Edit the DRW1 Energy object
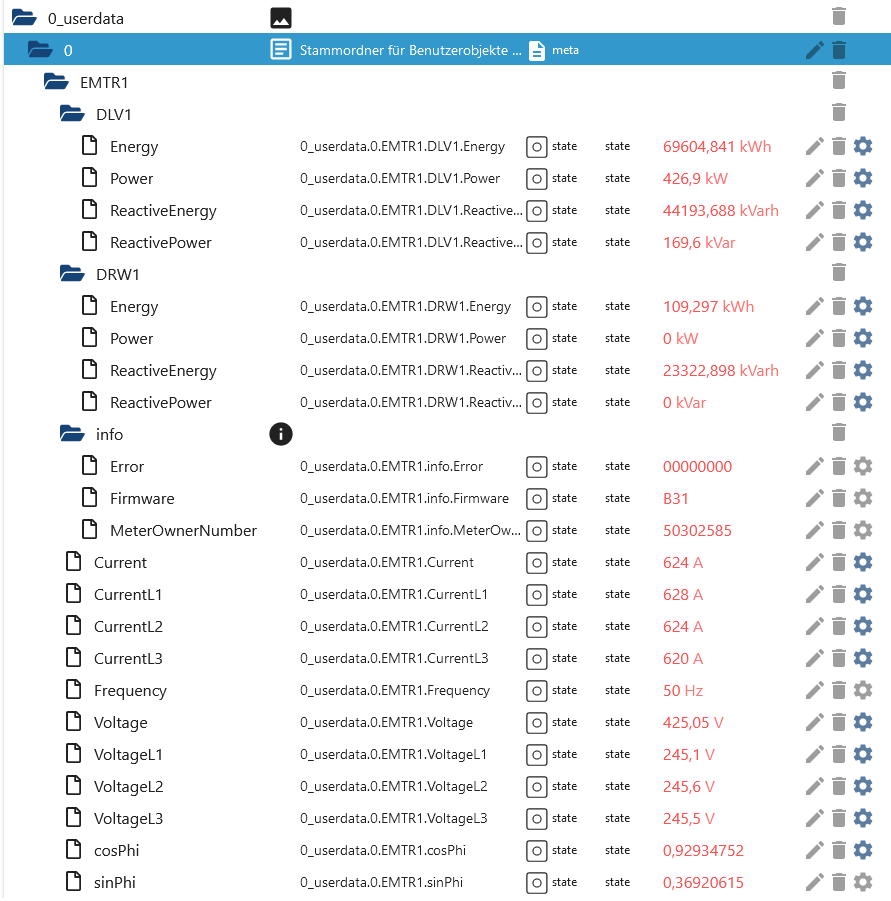The height and width of the screenshot is (901, 891). [815, 306]
